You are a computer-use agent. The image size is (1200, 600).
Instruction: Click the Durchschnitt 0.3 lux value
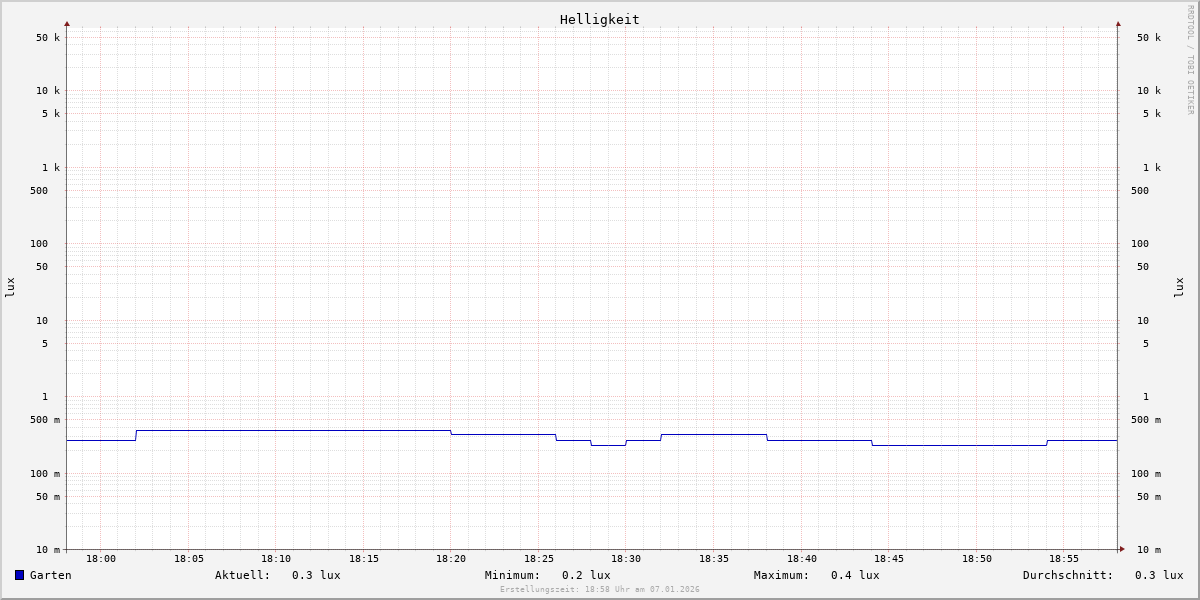coord(1159,575)
